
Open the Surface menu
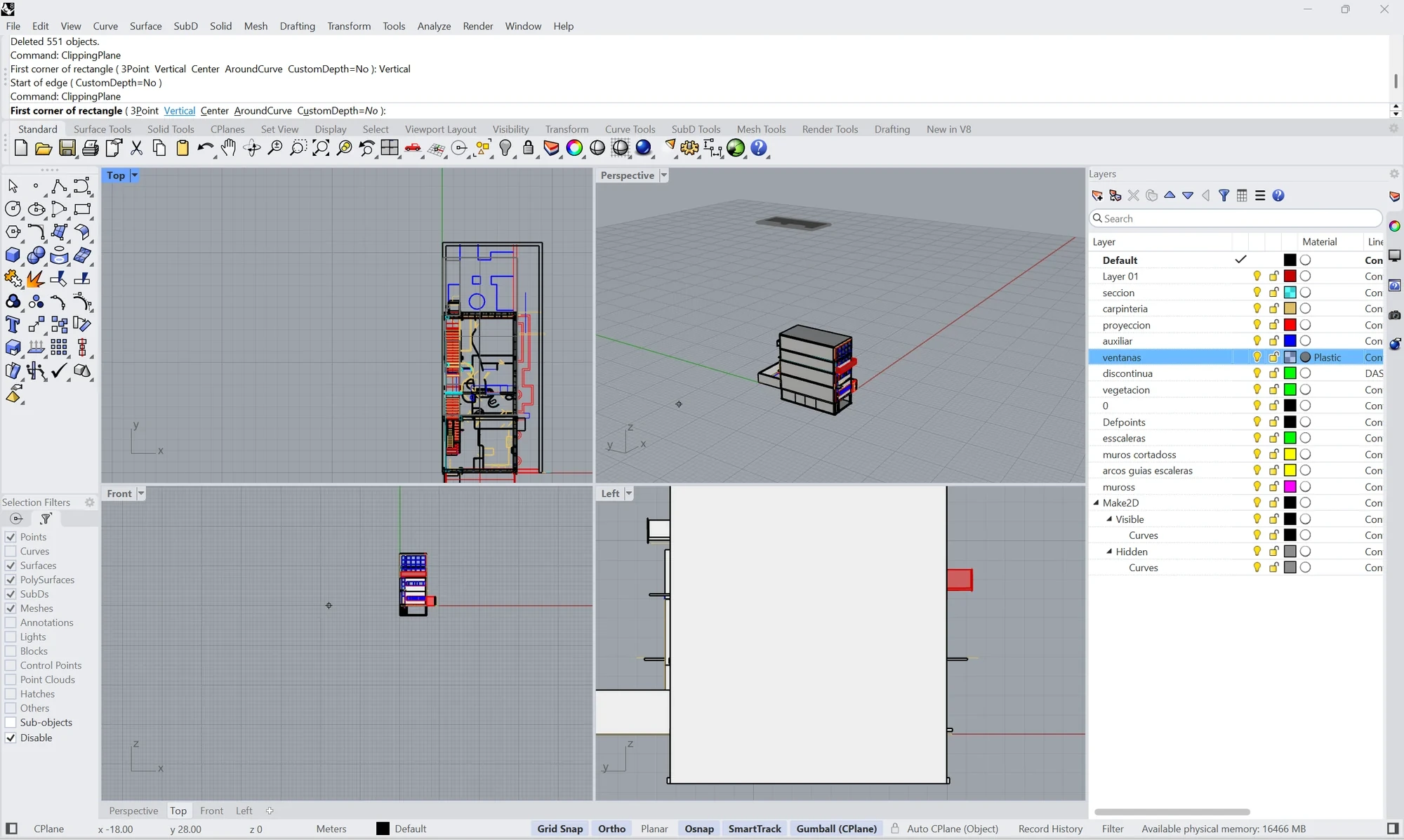point(145,26)
